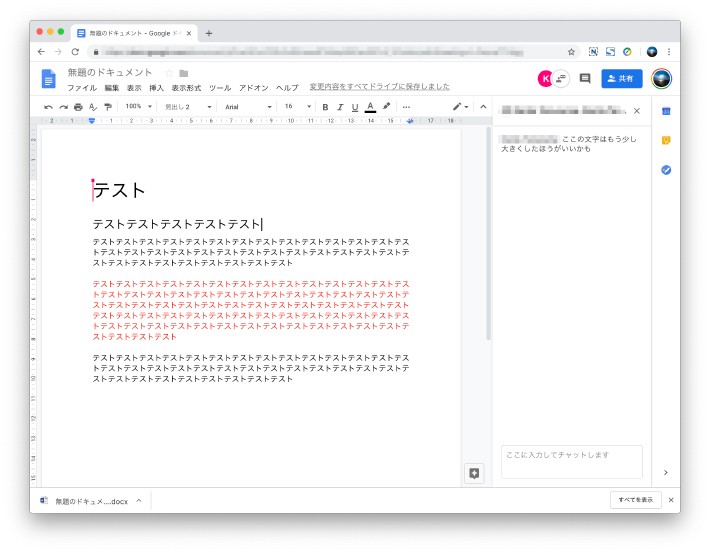Open the 表示 menu
Image resolution: width=710 pixels, height=552 pixels.
(134, 87)
